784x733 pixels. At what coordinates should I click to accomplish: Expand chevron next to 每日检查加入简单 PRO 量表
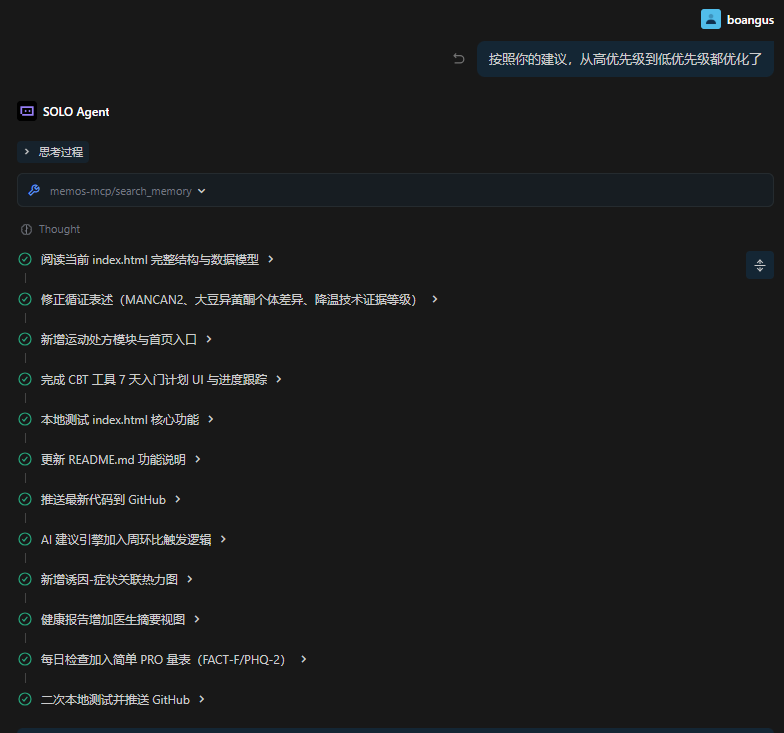pos(303,659)
